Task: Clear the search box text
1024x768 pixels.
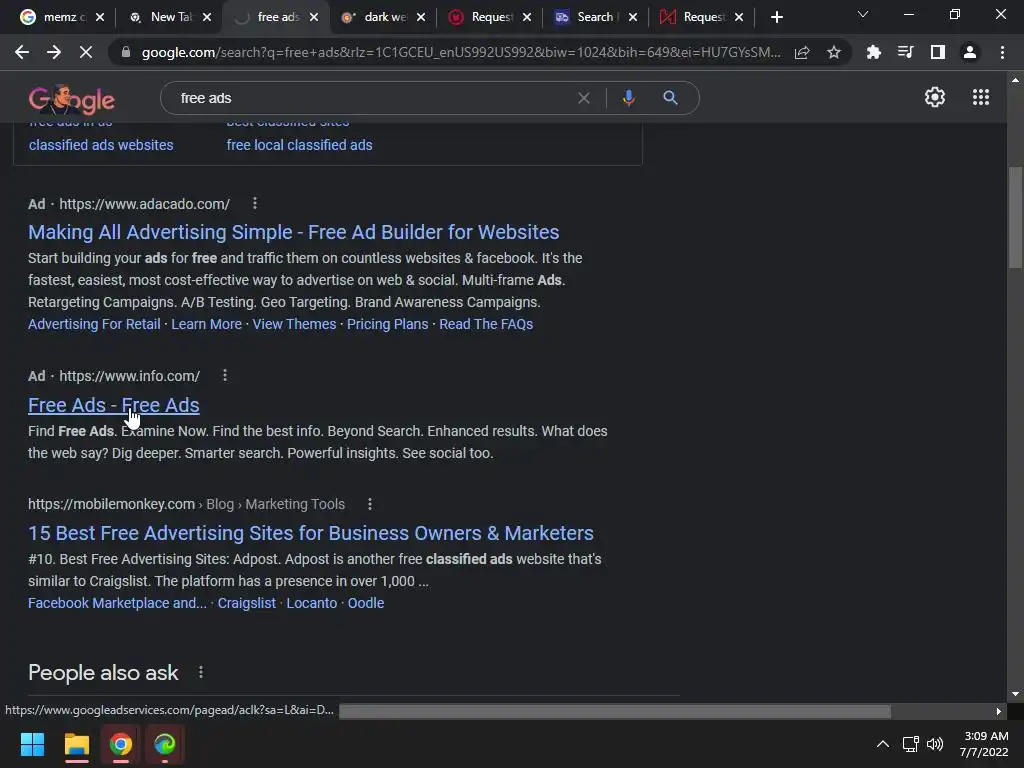Action: coord(583,98)
